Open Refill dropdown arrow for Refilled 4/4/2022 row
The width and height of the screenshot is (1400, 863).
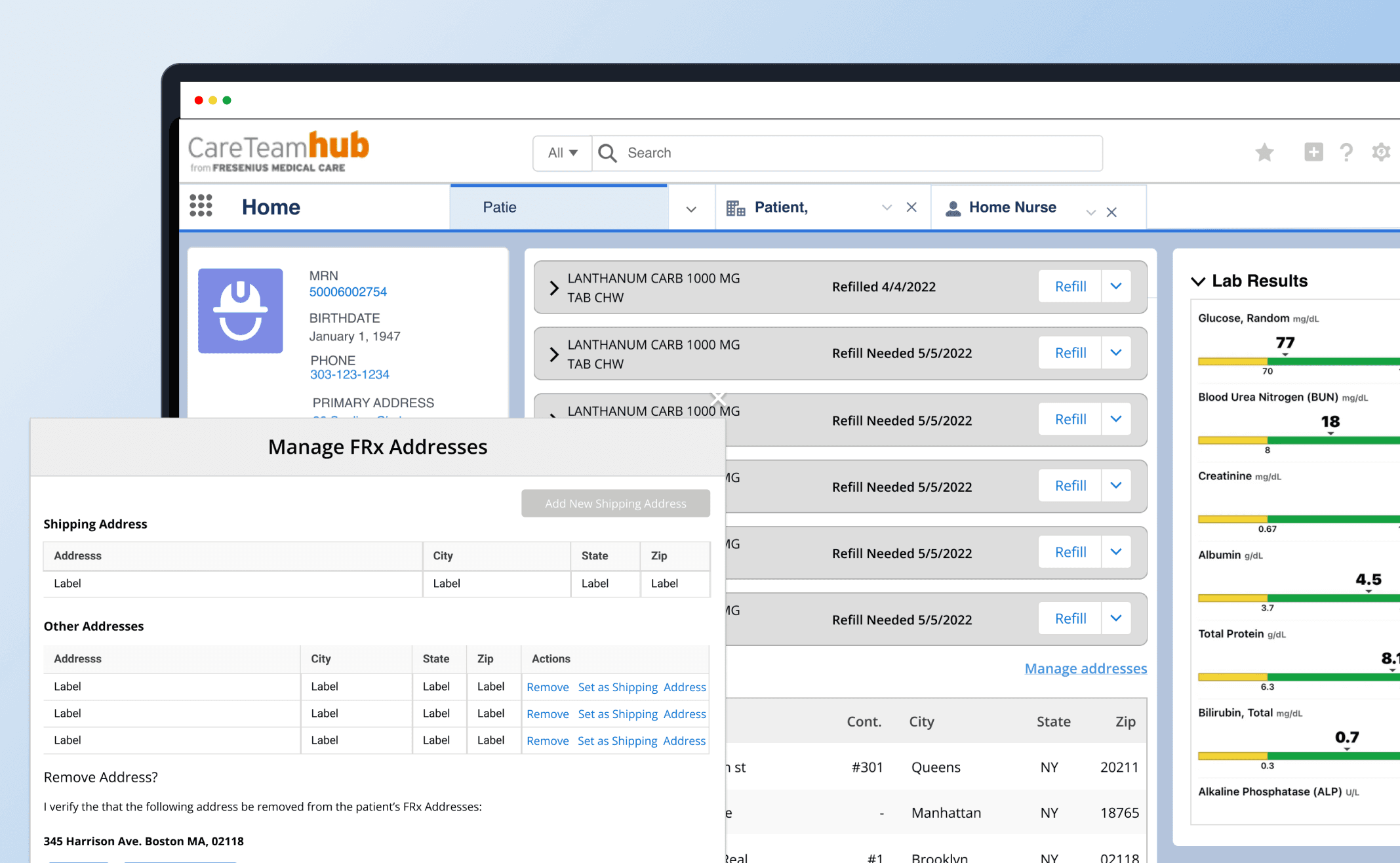(1116, 287)
